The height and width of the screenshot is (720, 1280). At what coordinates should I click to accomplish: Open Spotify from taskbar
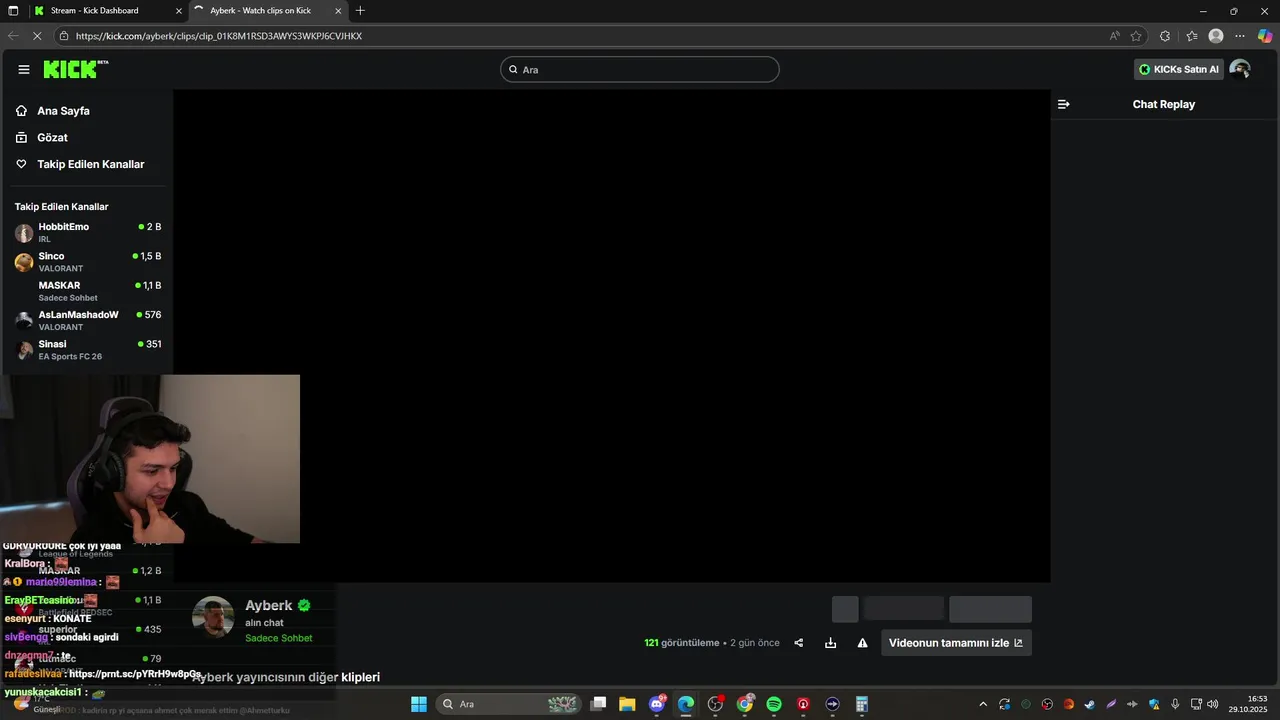coord(774,704)
